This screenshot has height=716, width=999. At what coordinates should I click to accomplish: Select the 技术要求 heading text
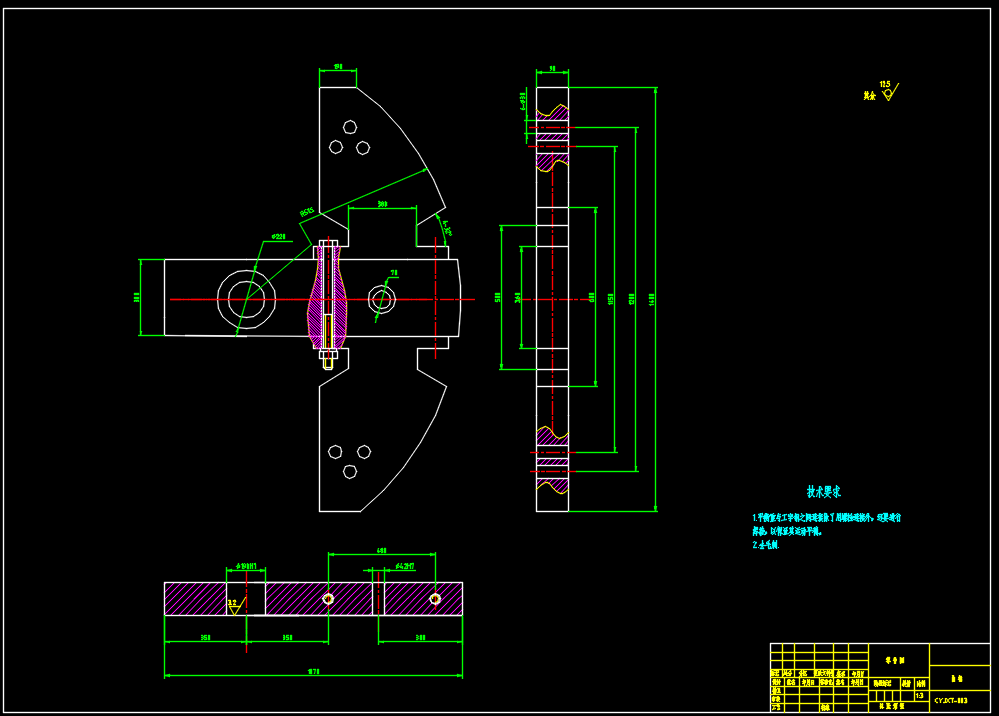[x=823, y=492]
